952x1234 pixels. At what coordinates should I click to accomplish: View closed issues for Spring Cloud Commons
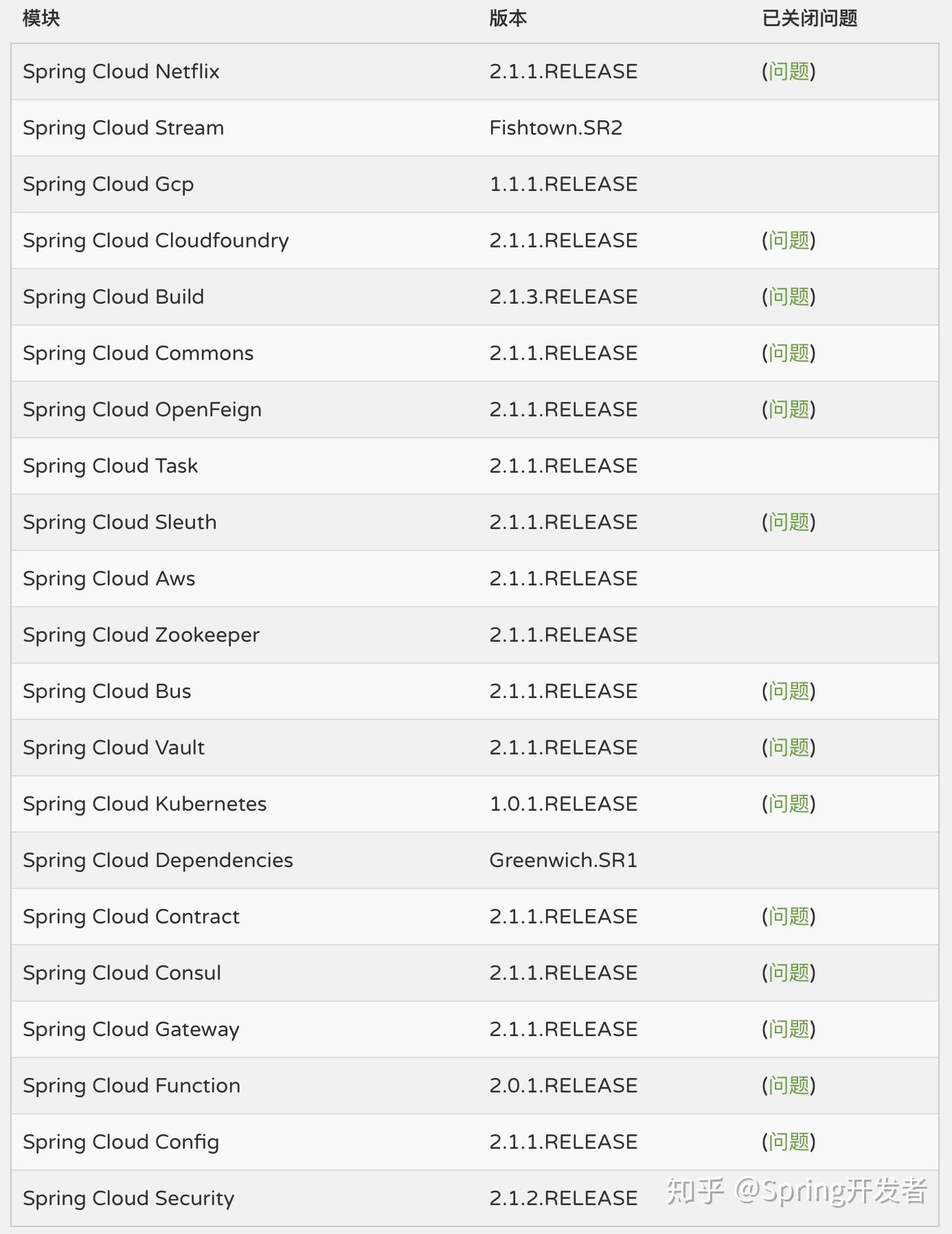(x=789, y=353)
